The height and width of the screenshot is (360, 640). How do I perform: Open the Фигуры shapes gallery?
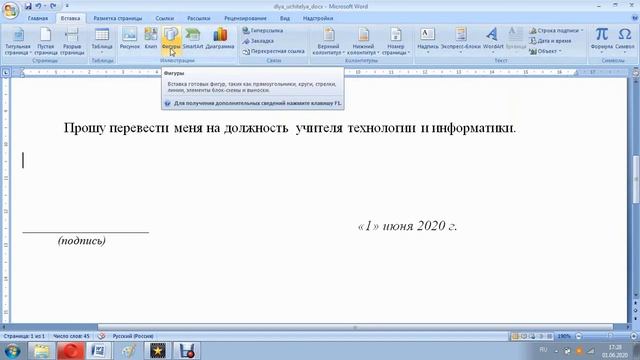(x=171, y=39)
